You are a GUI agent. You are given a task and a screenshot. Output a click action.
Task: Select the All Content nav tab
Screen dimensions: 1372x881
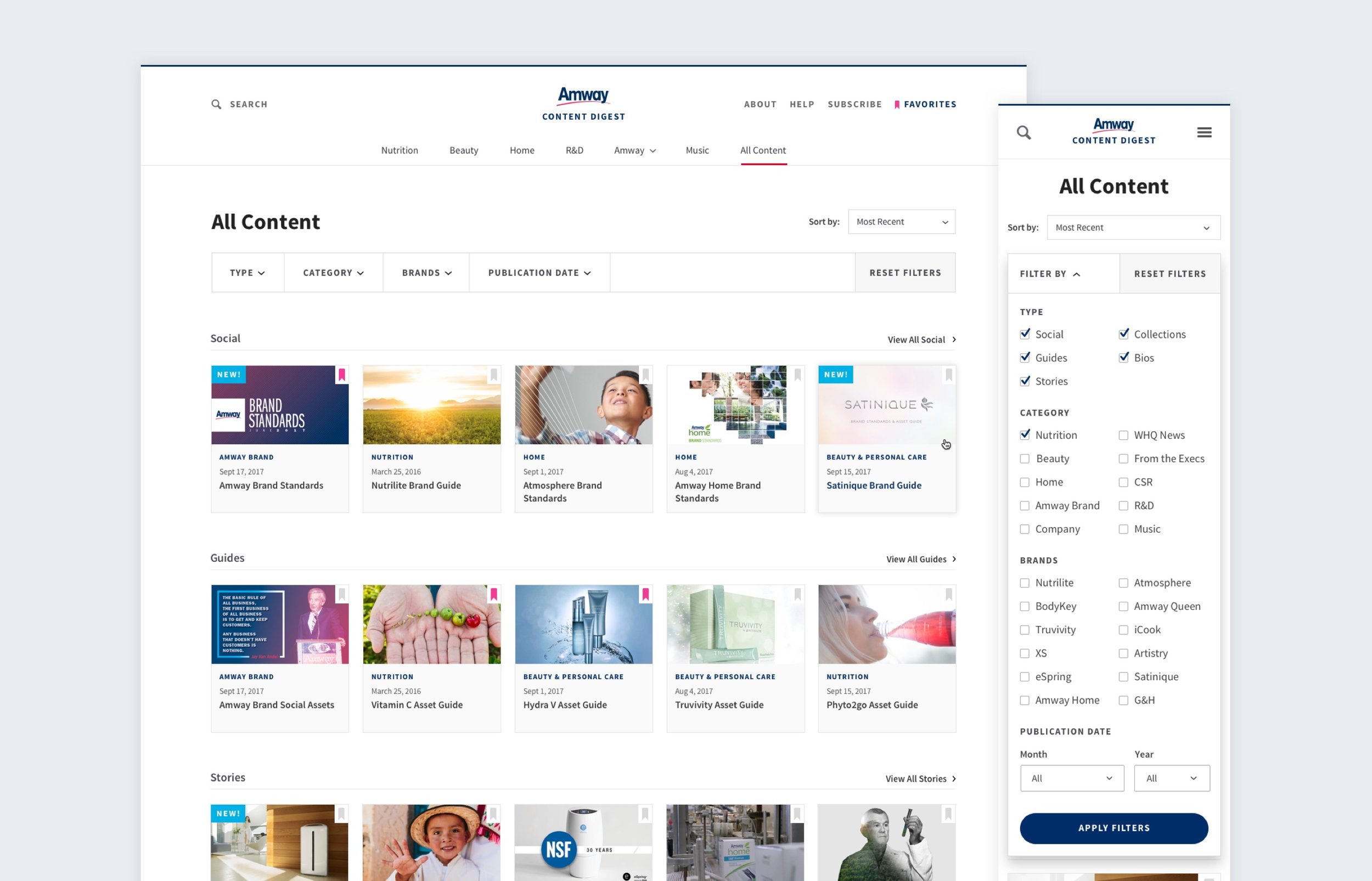pos(763,150)
